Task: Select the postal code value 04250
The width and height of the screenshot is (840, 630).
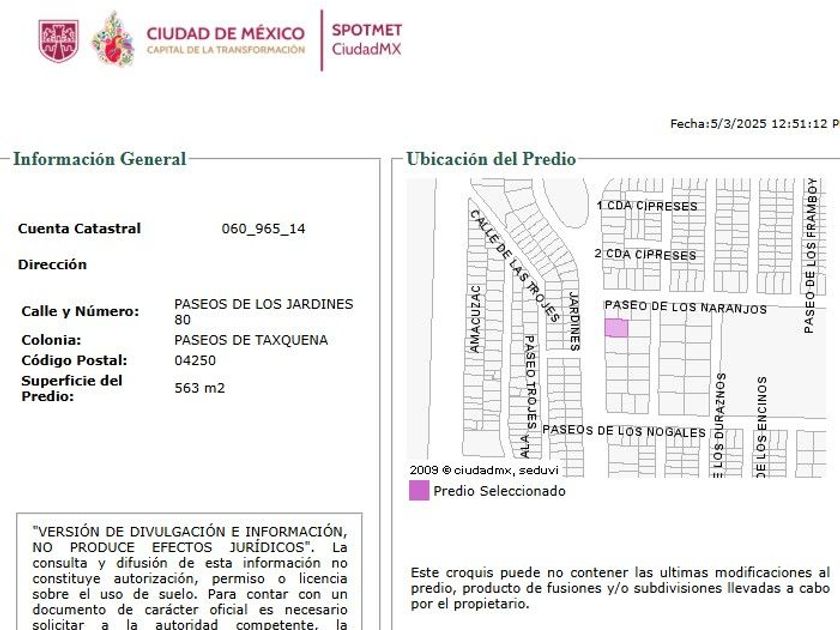Action: [195, 361]
